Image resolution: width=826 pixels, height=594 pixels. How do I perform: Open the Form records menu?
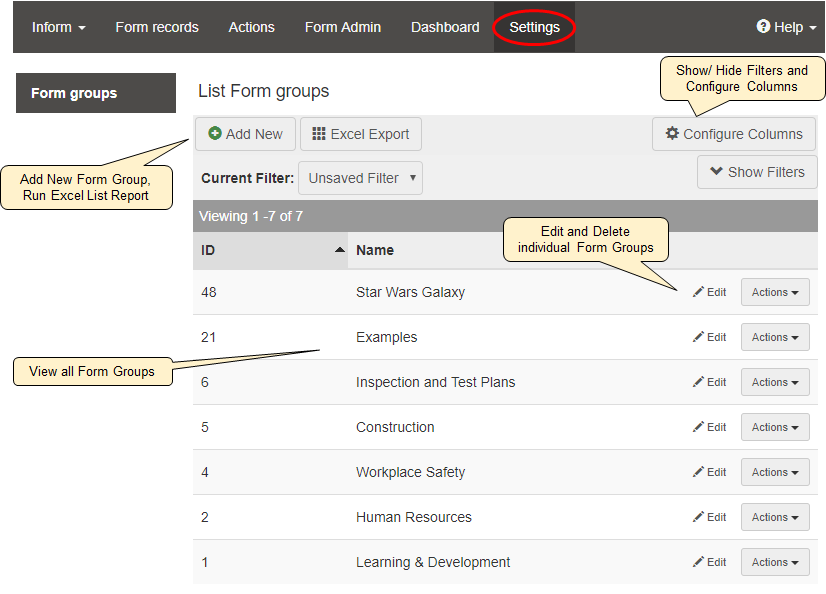click(157, 27)
